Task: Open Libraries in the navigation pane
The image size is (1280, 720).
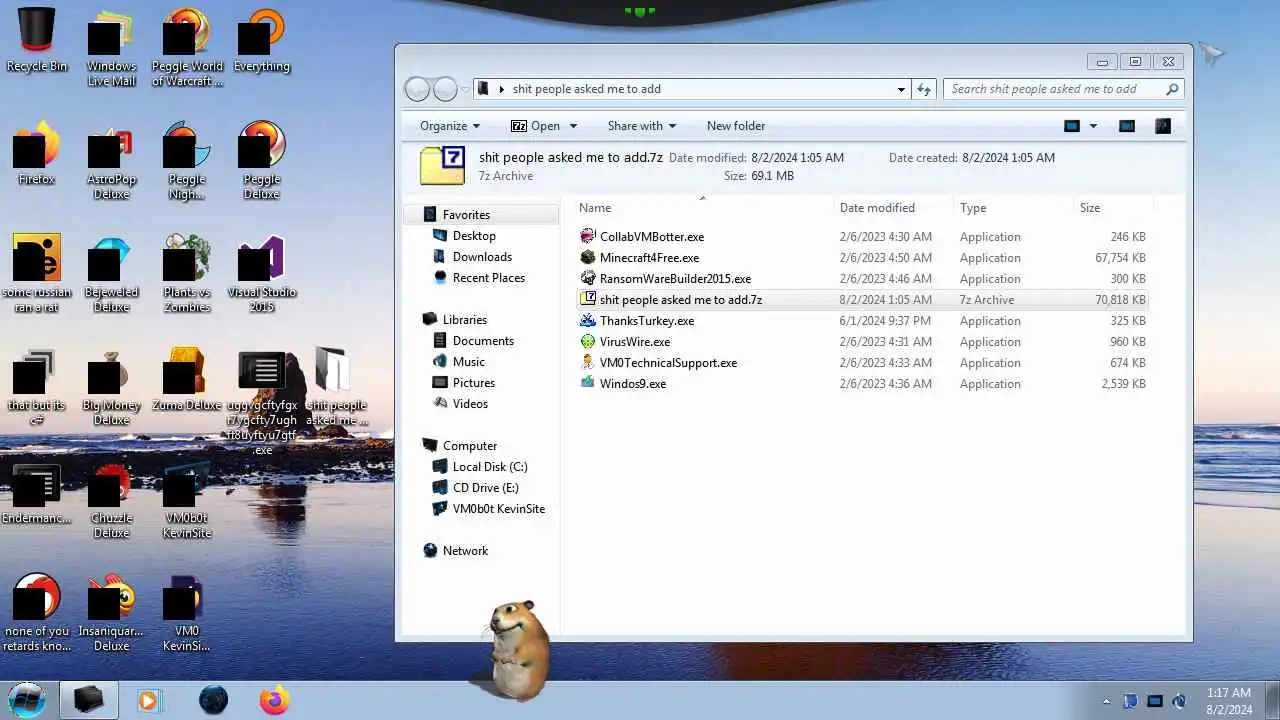Action: pos(465,320)
